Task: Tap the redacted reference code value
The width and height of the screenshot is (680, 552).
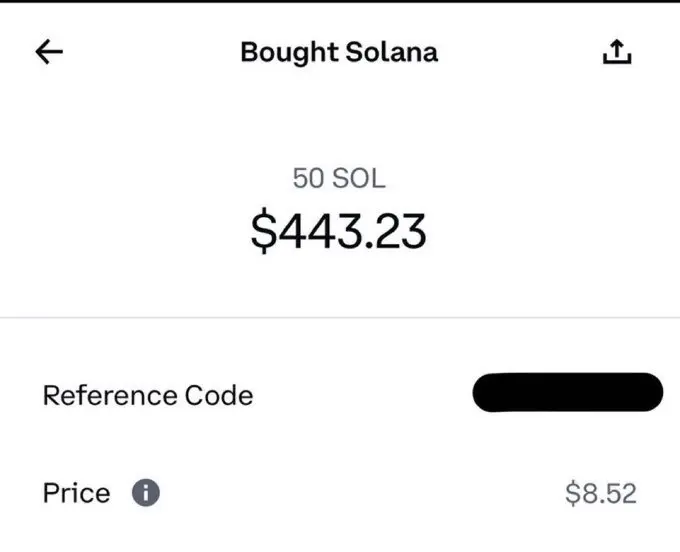Action: [568, 392]
